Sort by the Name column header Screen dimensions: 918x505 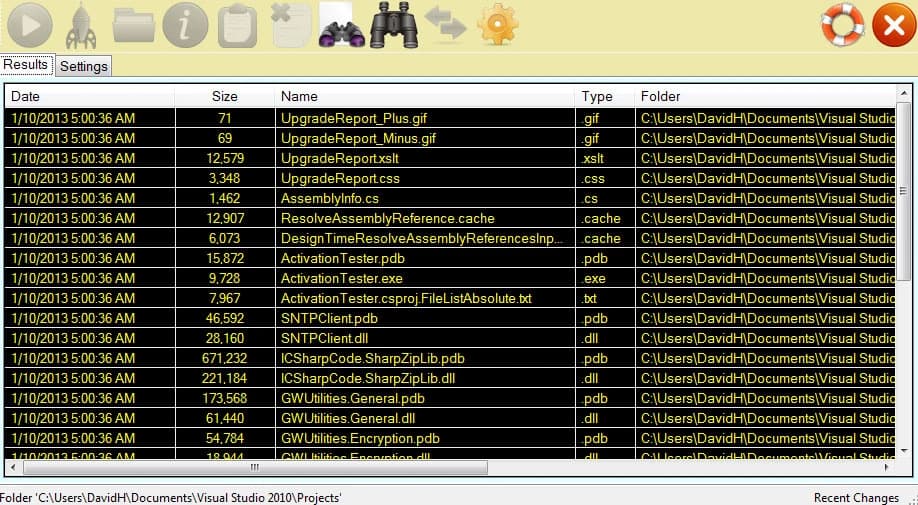(424, 96)
